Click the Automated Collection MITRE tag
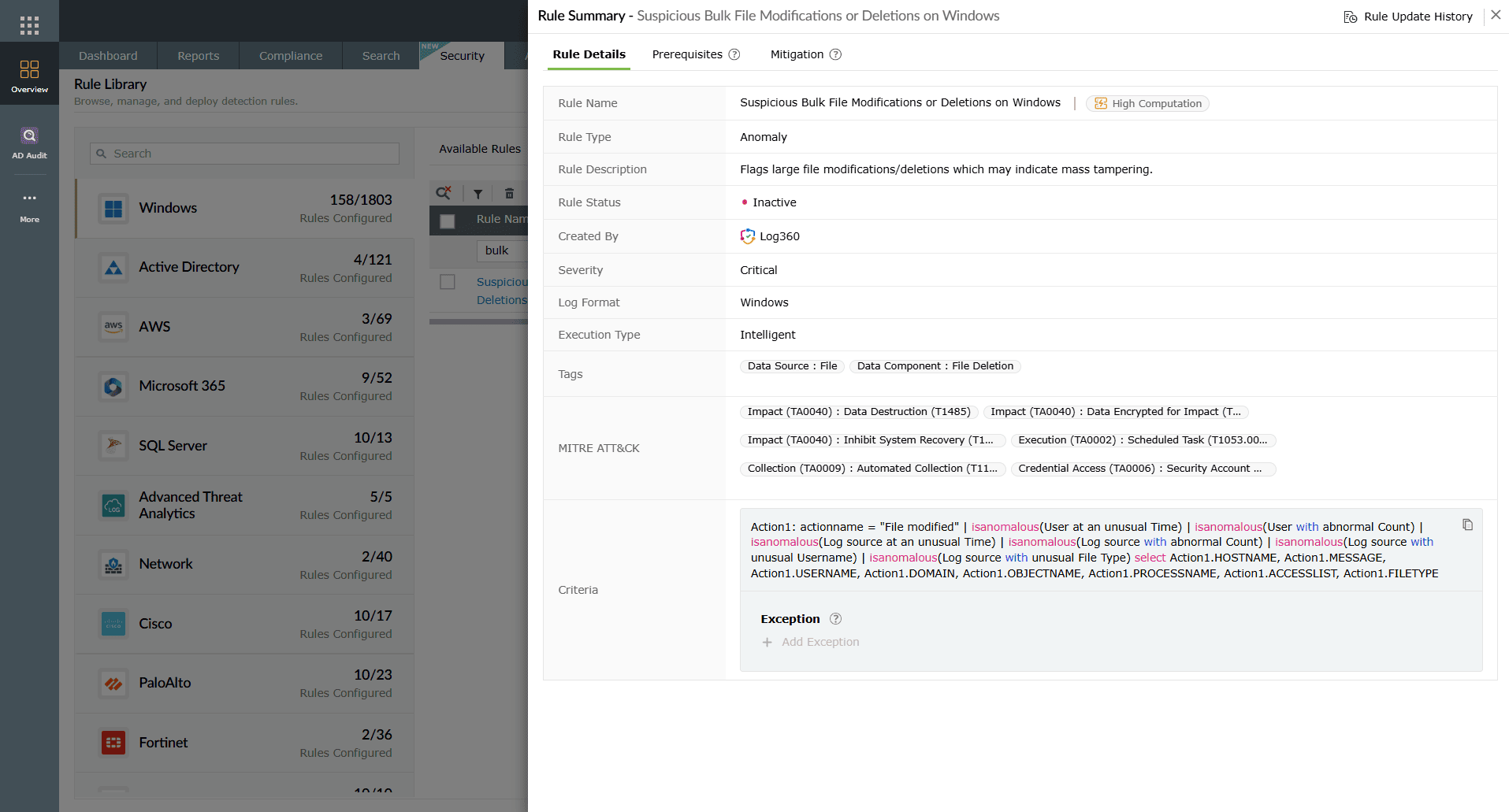Viewport: 1509px width, 812px height. coord(872,469)
